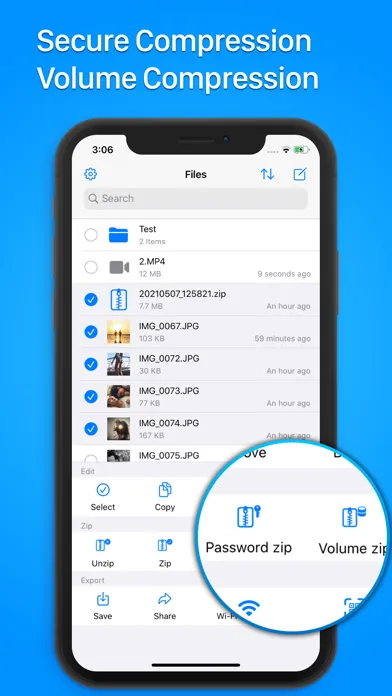The image size is (392, 696).
Task: Tap the sort arrows icon
Action: click(267, 174)
